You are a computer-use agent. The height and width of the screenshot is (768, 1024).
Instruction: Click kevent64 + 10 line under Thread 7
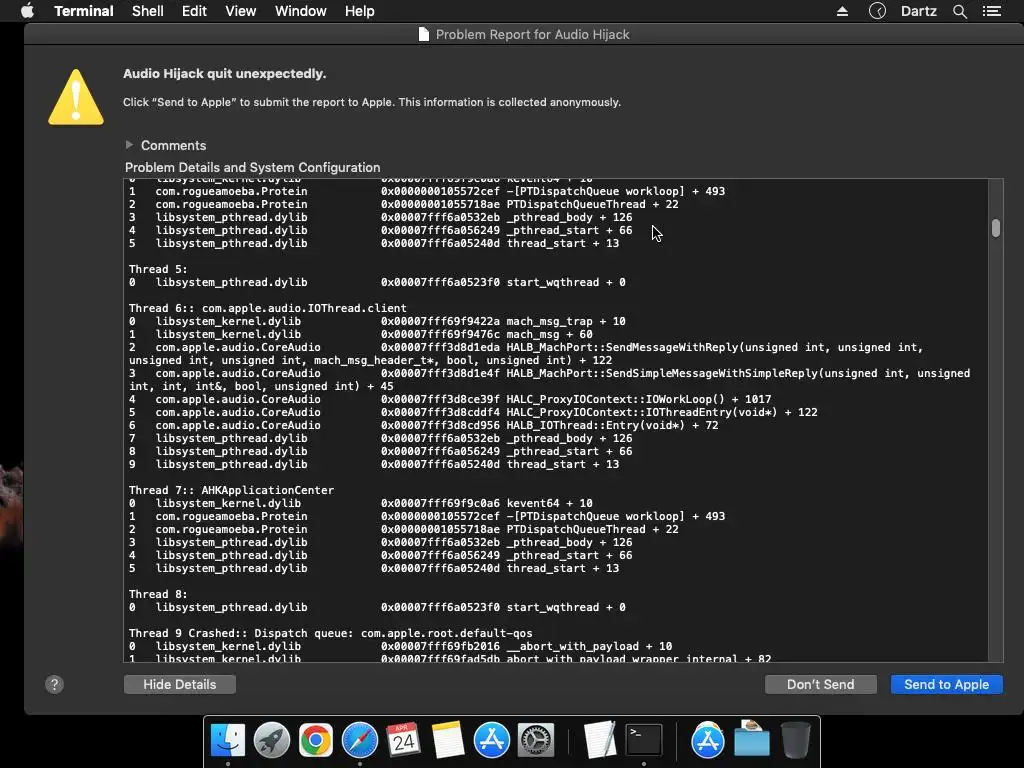point(360,504)
